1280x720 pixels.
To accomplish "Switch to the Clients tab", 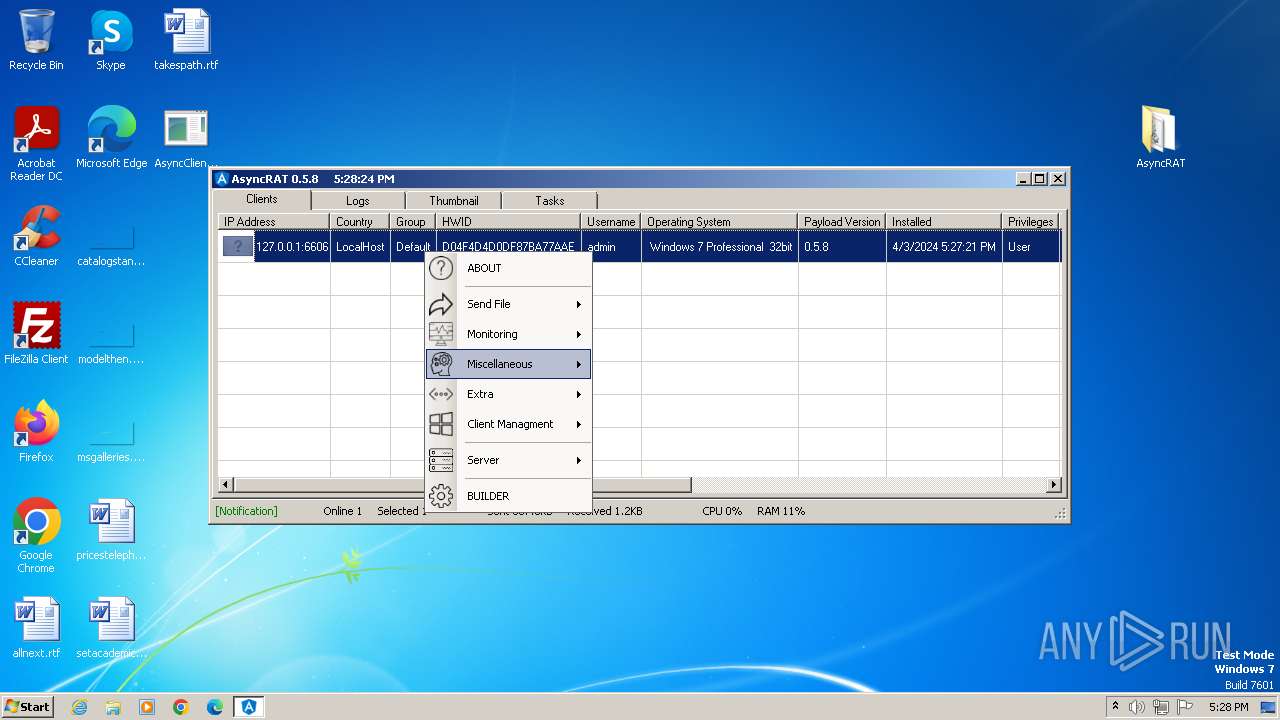I will tap(262, 199).
